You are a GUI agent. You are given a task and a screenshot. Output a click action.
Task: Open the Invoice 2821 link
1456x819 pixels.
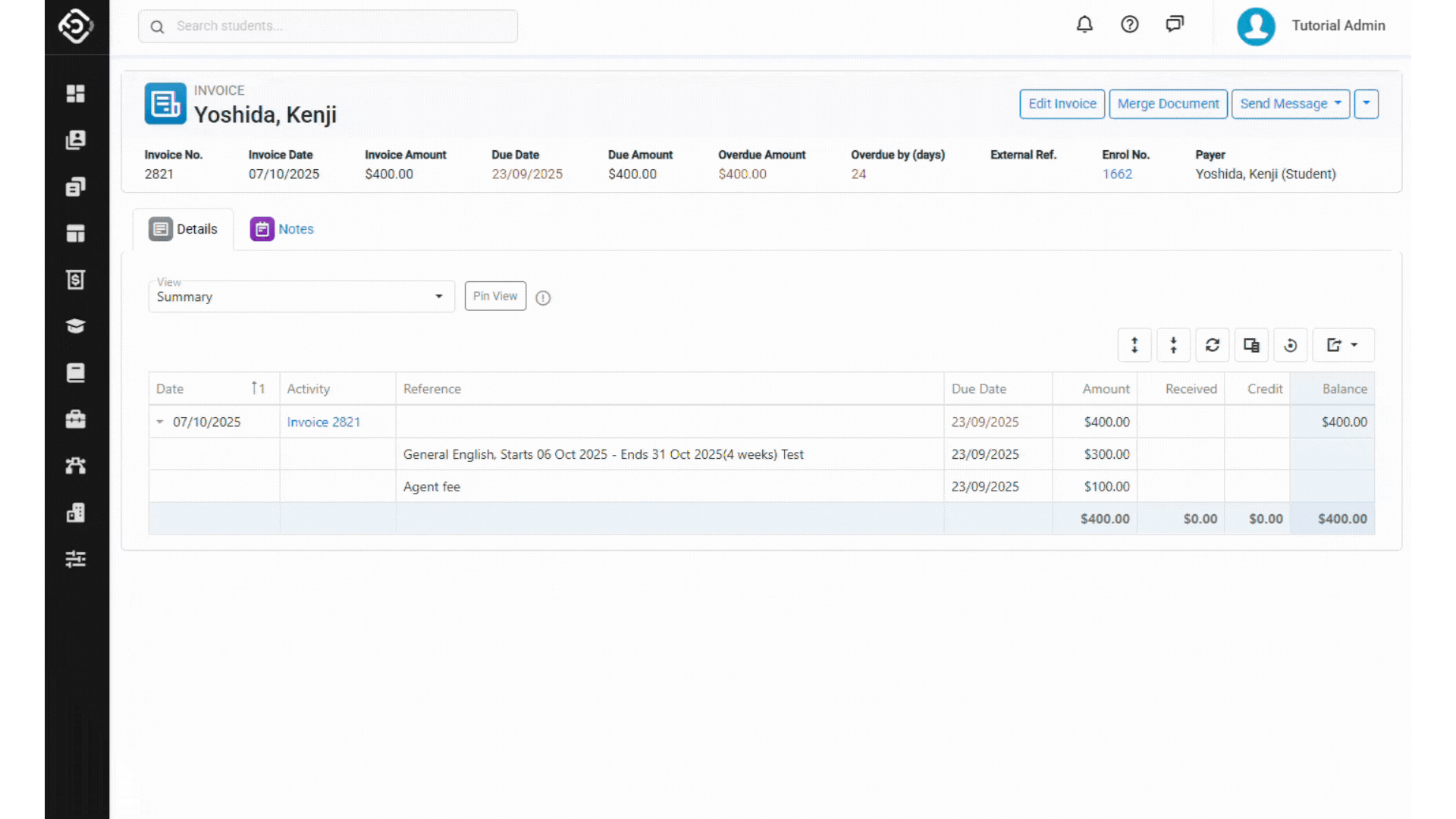pos(324,422)
